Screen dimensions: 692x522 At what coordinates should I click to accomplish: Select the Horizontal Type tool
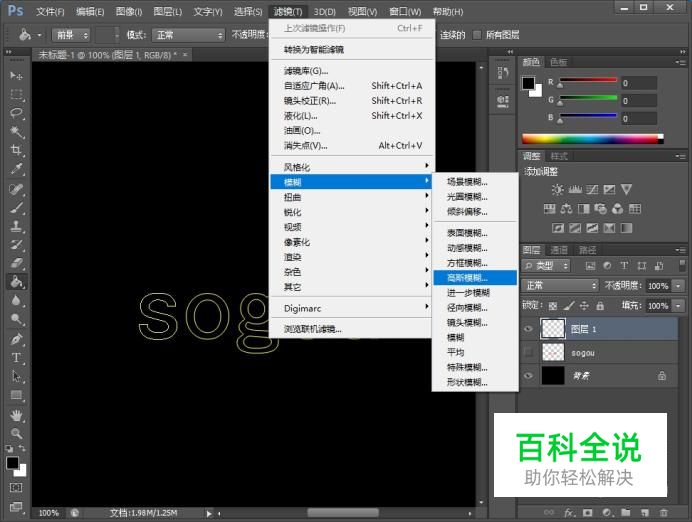(16, 358)
